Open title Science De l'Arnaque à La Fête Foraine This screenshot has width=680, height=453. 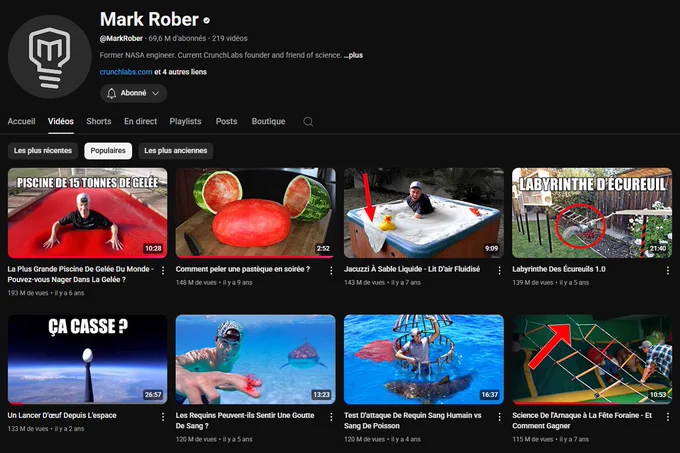click(582, 420)
